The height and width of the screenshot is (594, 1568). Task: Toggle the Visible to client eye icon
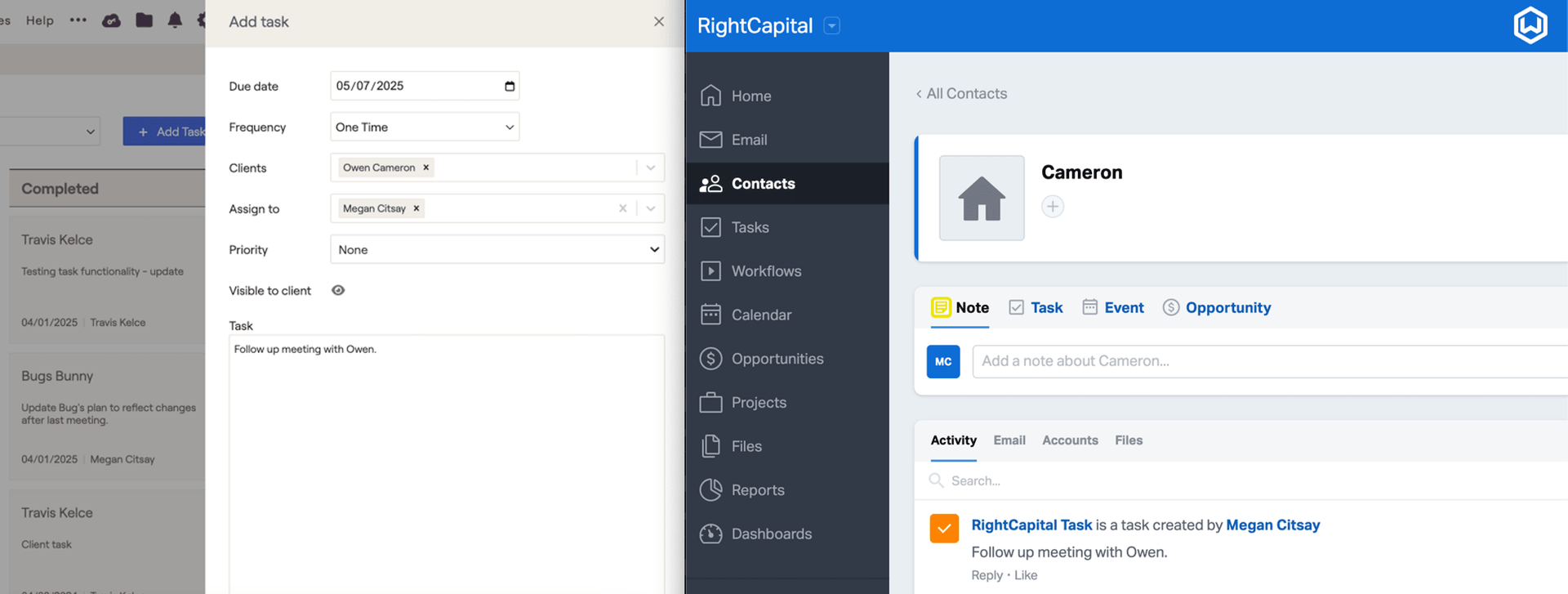[x=338, y=290]
